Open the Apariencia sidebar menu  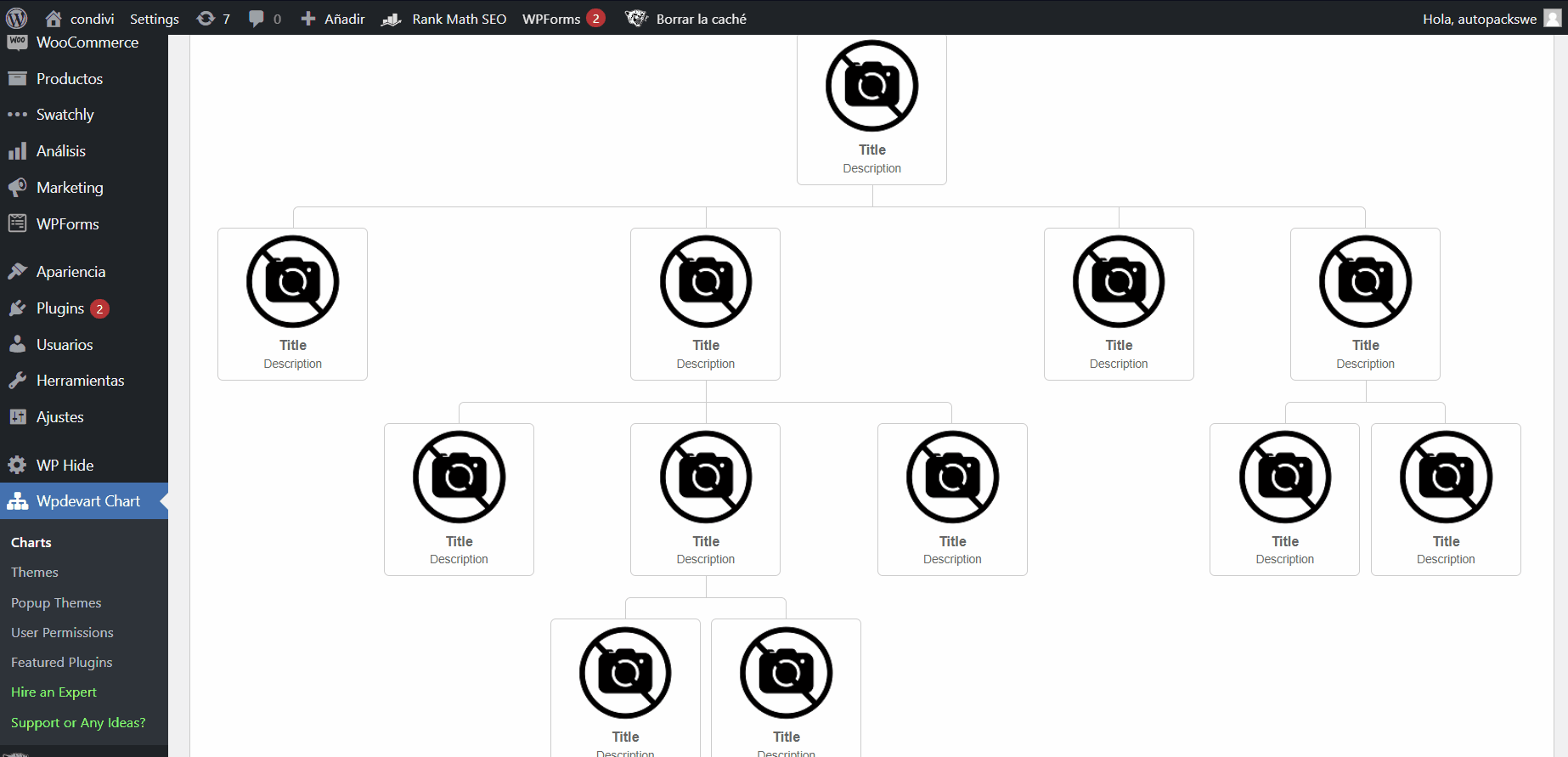point(71,272)
